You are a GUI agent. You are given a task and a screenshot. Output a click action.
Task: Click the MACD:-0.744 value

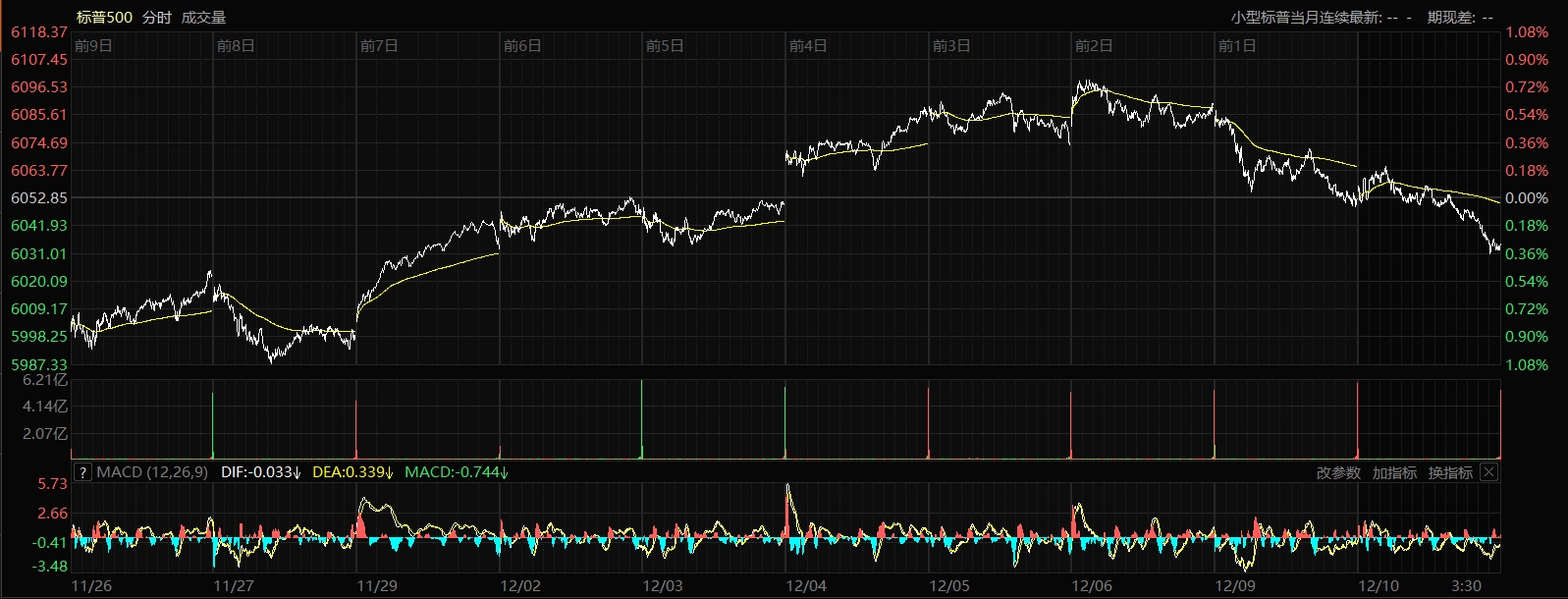(457, 472)
